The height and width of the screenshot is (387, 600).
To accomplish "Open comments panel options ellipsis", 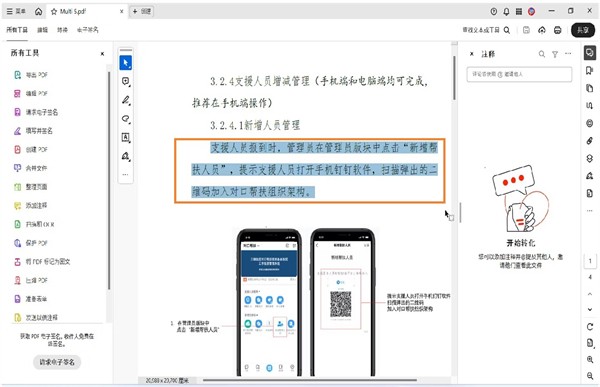I will (x=568, y=54).
